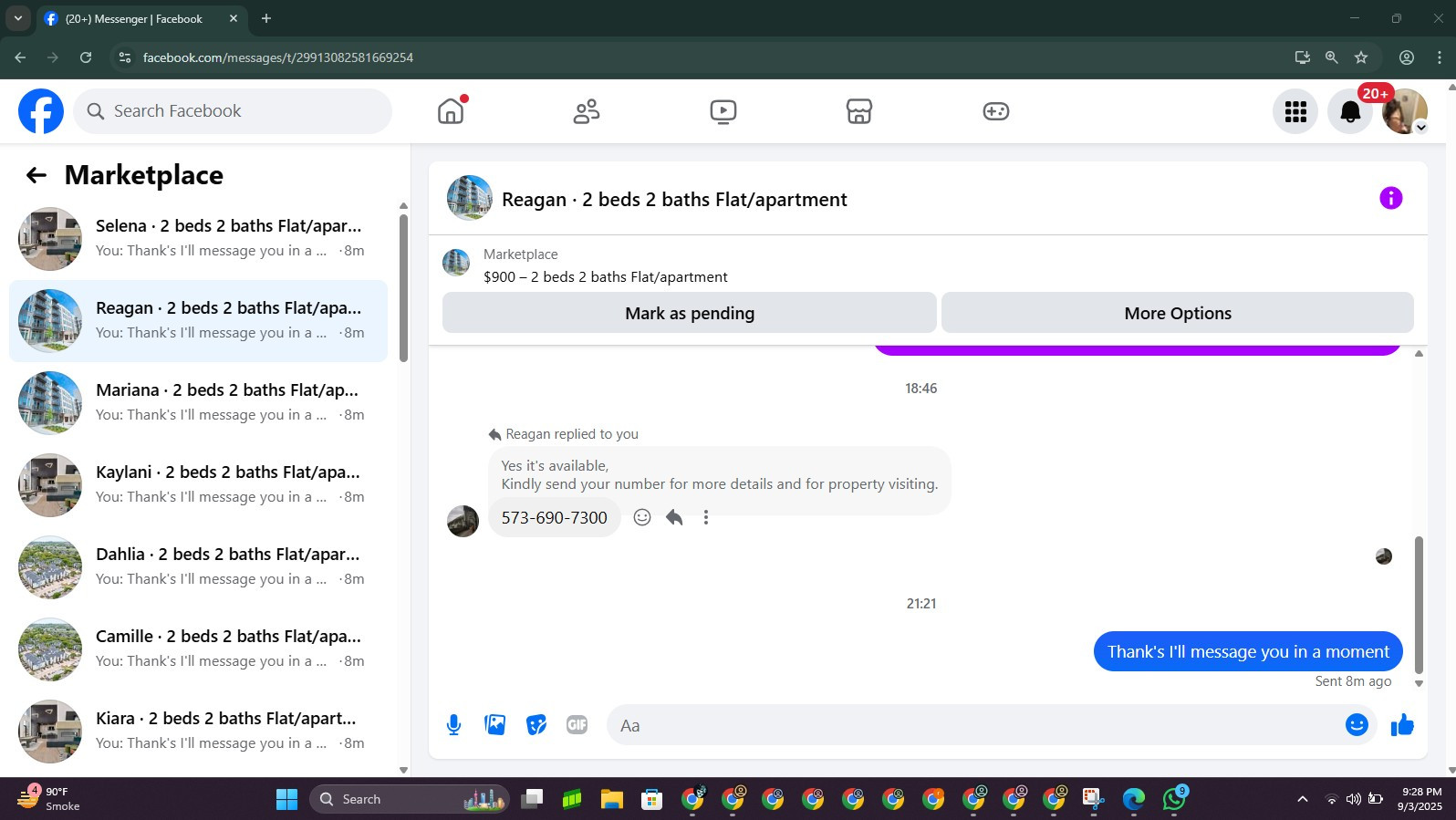Close the Messenger tab

[x=234, y=18]
